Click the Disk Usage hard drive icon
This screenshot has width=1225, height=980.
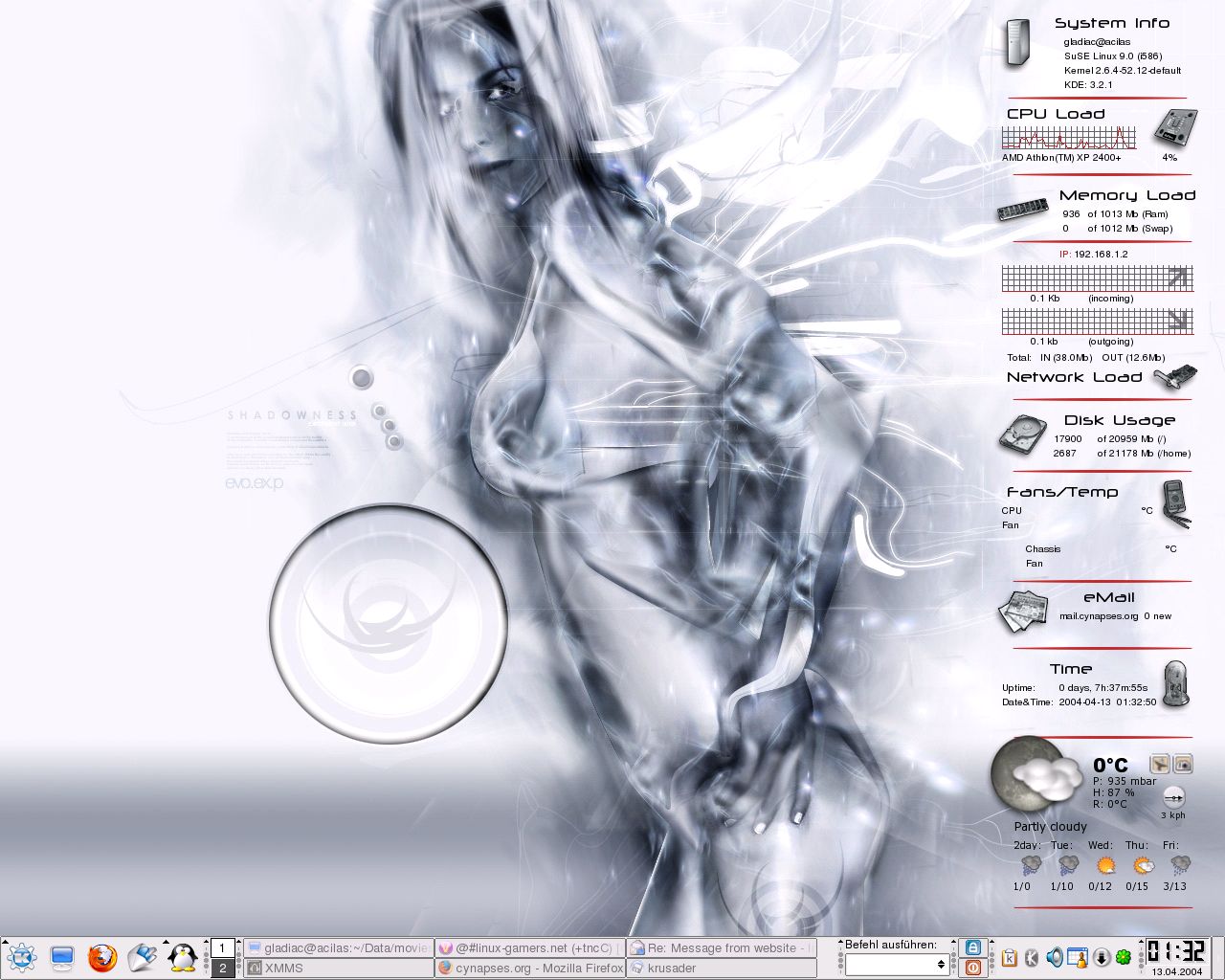(1022, 434)
